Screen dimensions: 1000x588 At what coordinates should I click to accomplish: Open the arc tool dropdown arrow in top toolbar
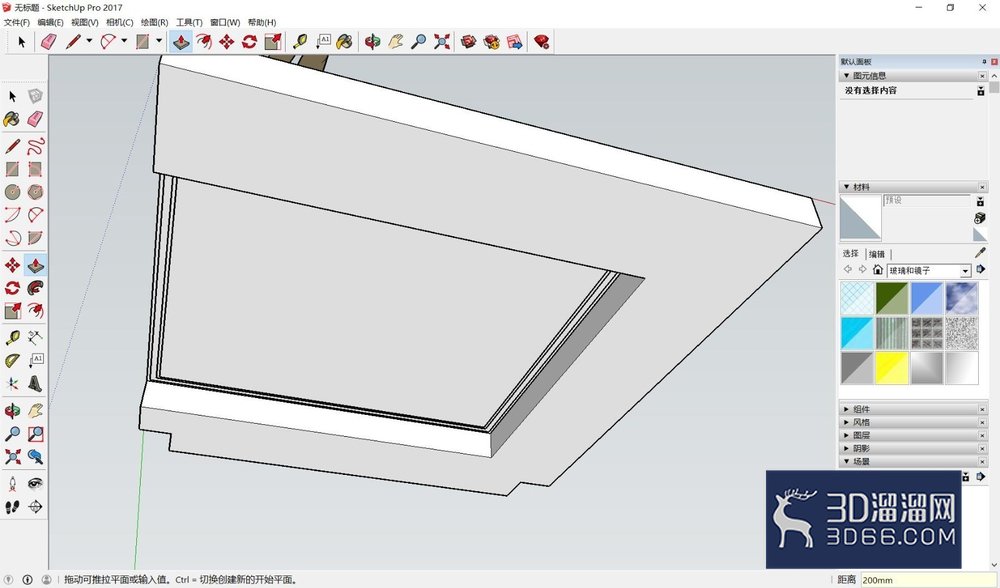[124, 41]
